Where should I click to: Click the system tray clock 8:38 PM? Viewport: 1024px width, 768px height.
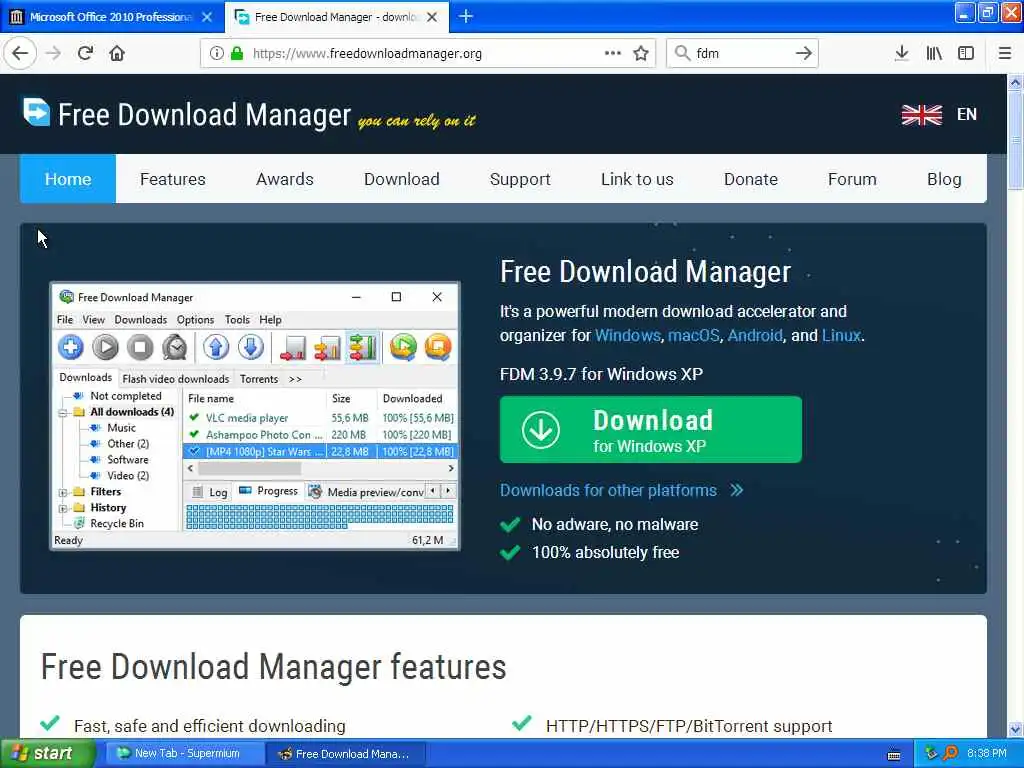pyautogui.click(x=986, y=754)
